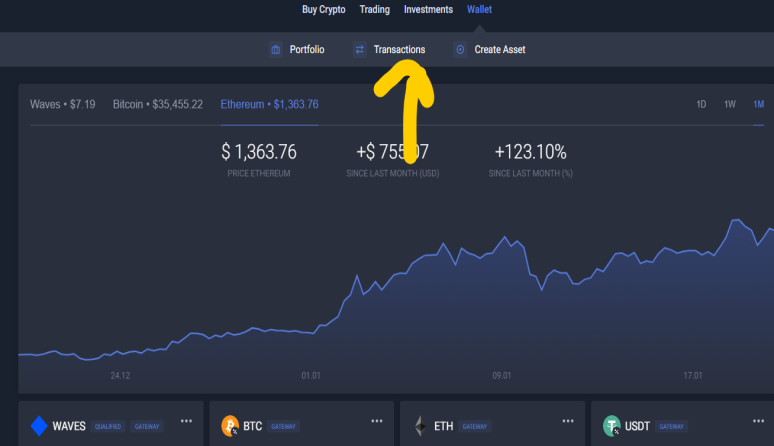Open BTC card more options menu
The image size is (774, 446).
[x=377, y=421]
